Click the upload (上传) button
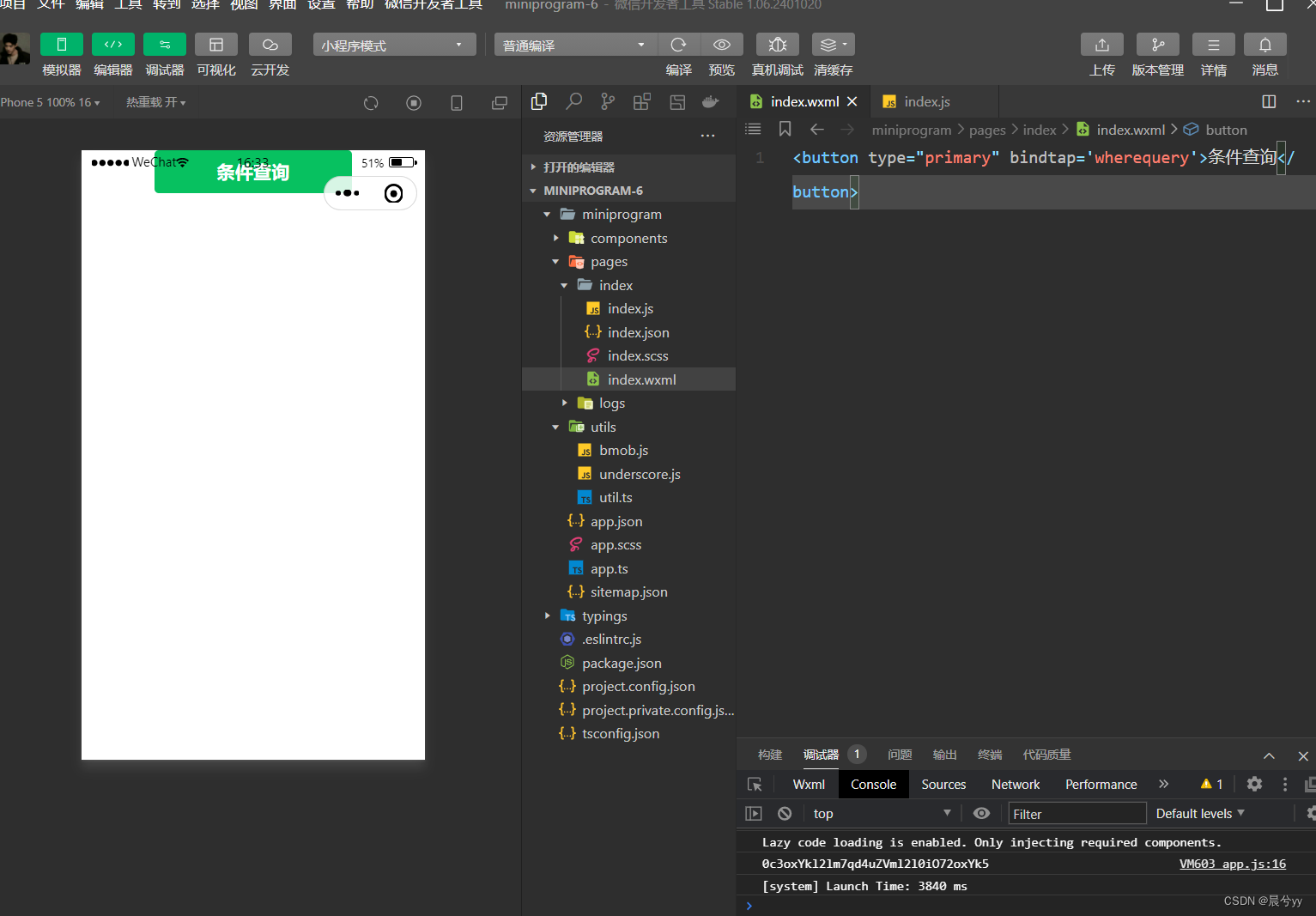 point(1102,45)
